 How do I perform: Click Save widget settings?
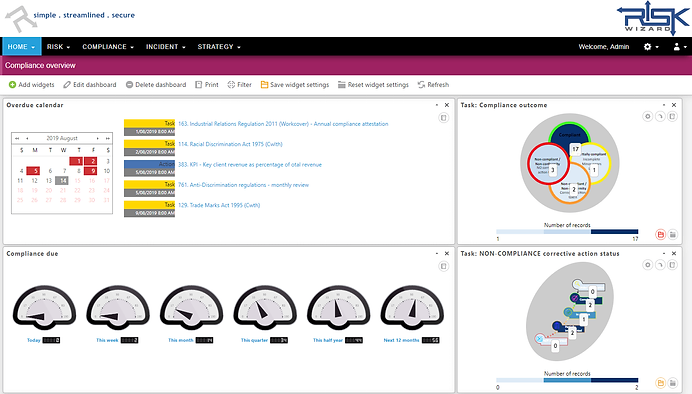[x=295, y=85]
